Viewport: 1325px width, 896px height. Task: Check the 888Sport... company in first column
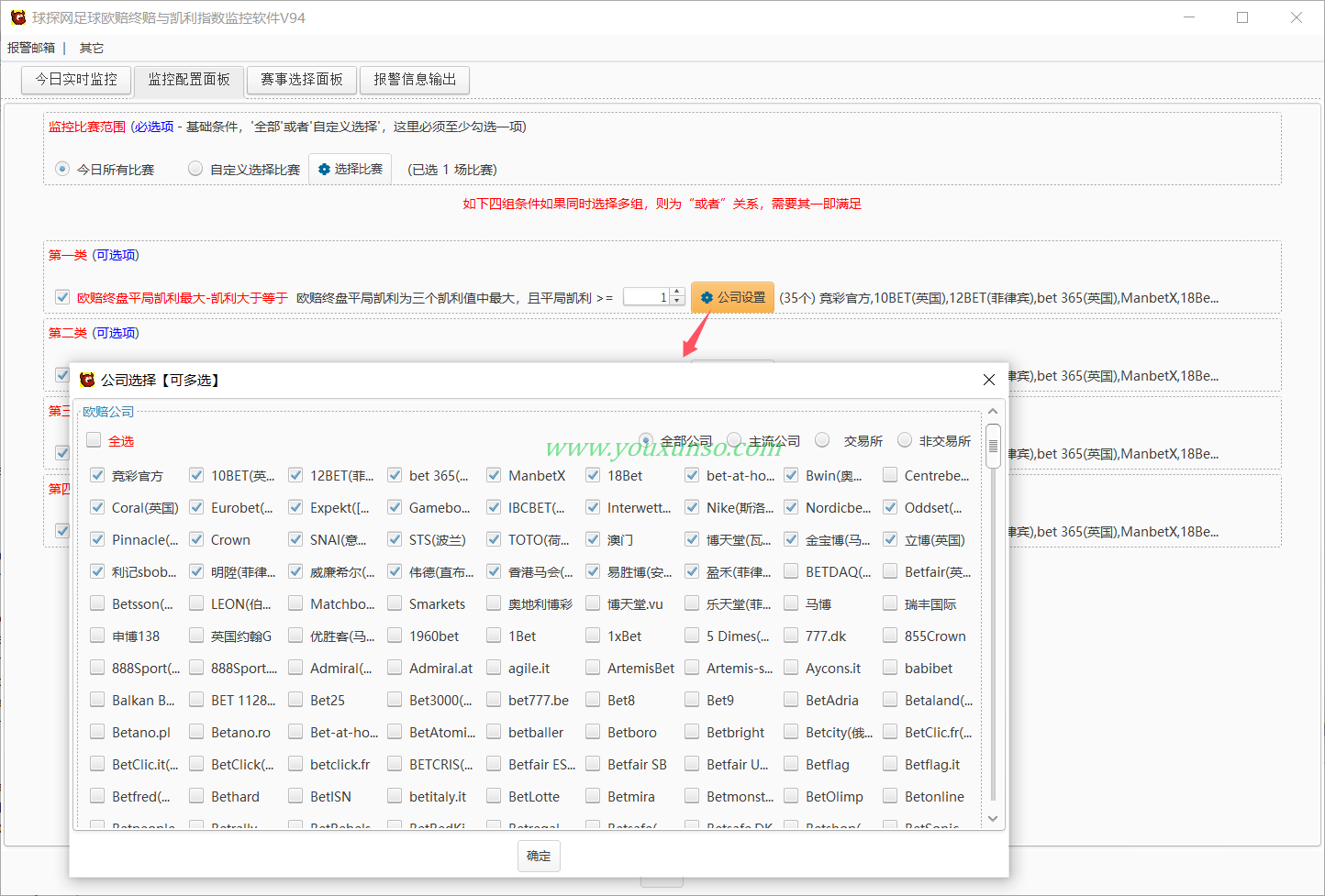click(x=97, y=668)
